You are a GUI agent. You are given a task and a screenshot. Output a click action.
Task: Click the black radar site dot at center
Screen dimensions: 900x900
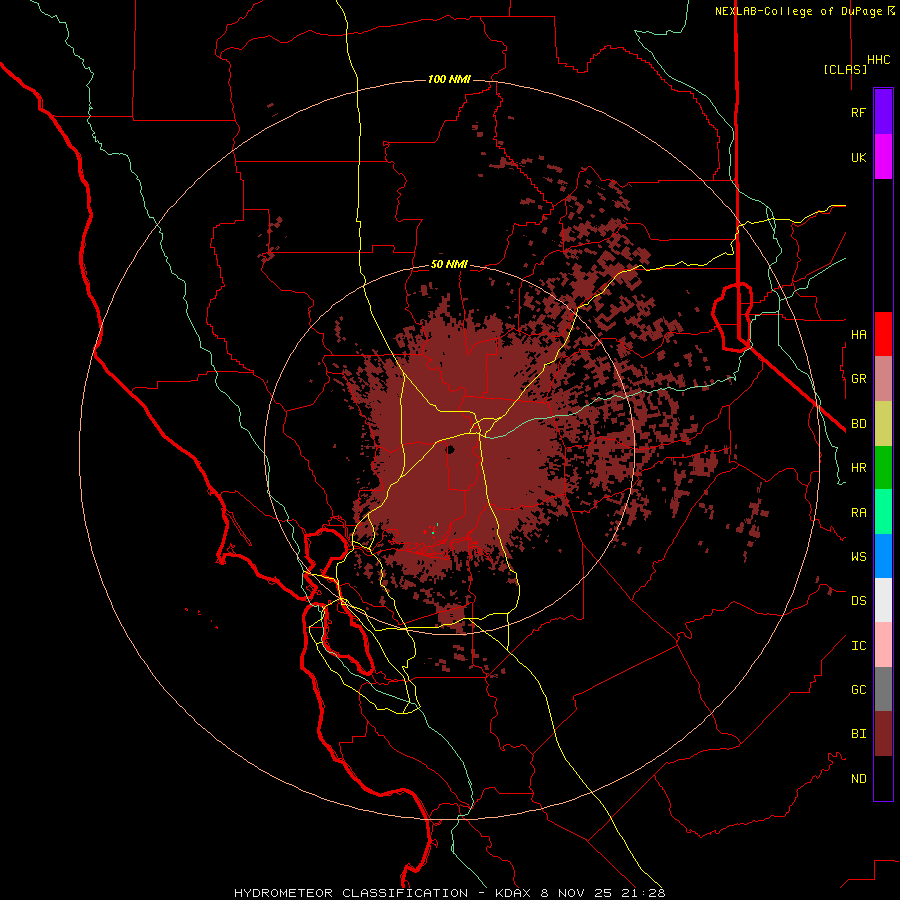point(450,449)
